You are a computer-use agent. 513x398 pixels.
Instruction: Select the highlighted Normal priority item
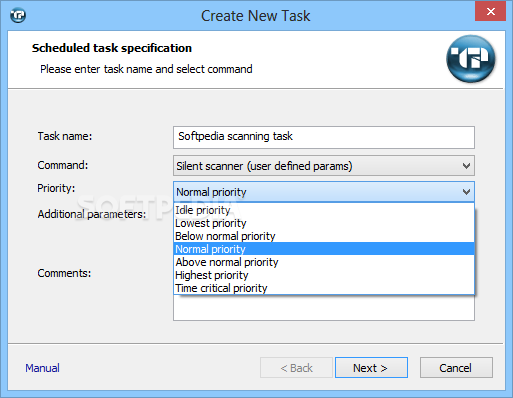pyautogui.click(x=324, y=249)
